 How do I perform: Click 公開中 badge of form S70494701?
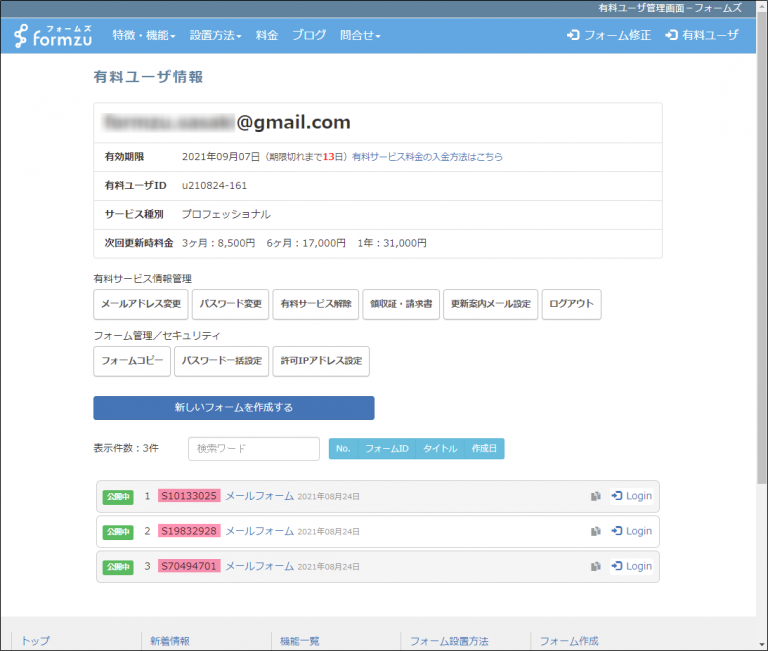tap(118, 567)
